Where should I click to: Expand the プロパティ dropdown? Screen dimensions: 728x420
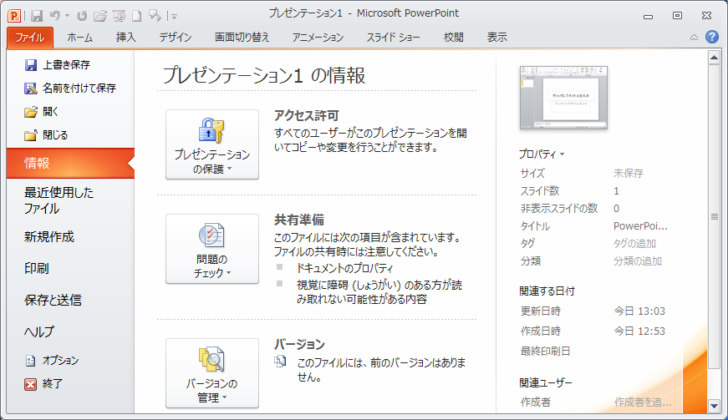pos(541,154)
